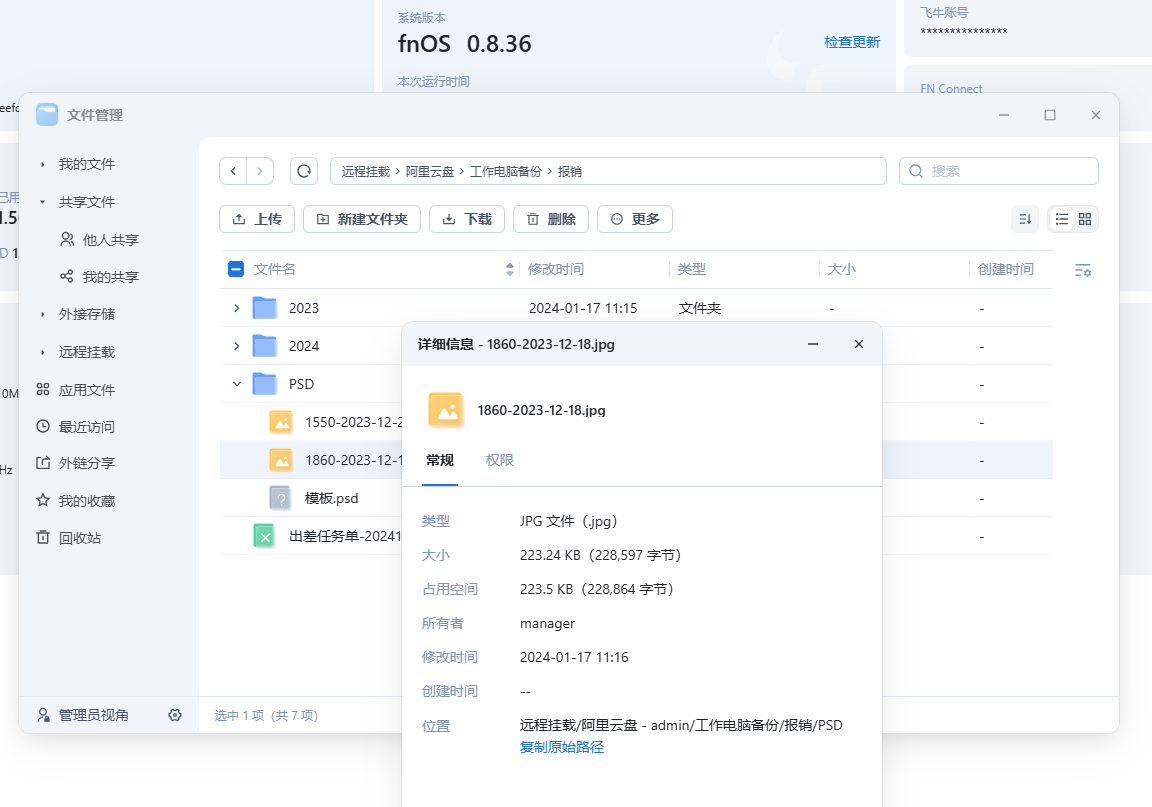Open 他人共享 in the sidebar

99,240
